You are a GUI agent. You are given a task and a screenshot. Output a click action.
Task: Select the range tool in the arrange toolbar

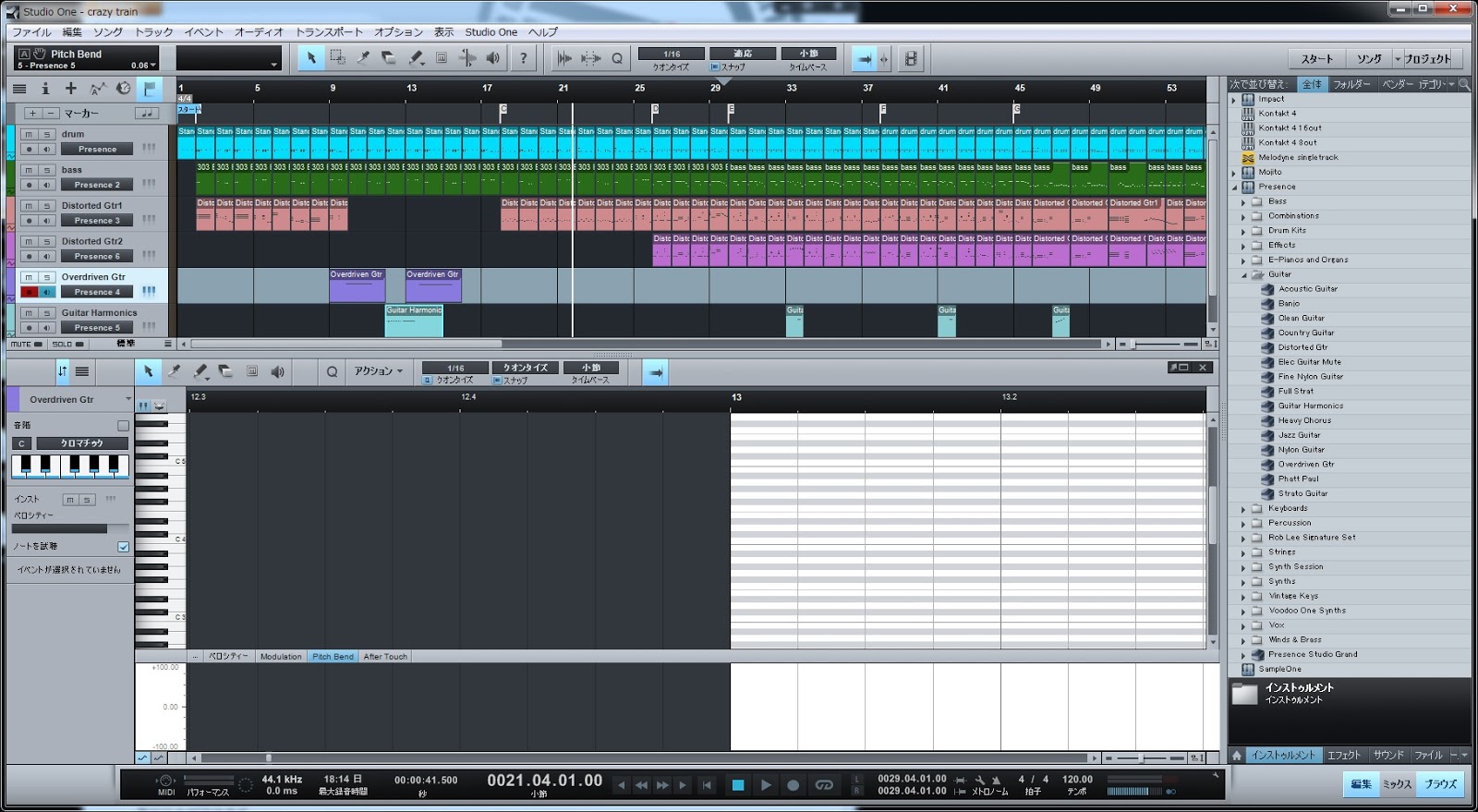[338, 58]
